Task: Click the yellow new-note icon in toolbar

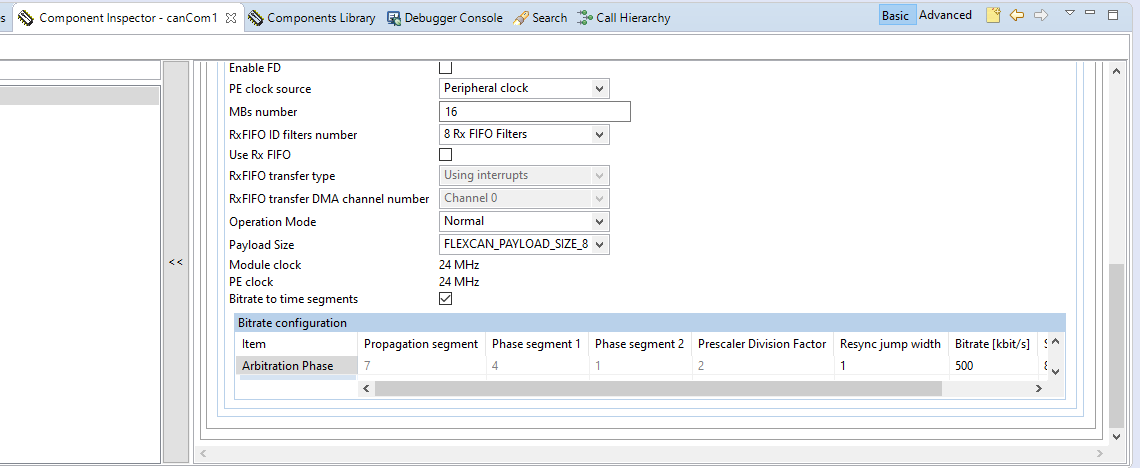Action: [x=993, y=15]
